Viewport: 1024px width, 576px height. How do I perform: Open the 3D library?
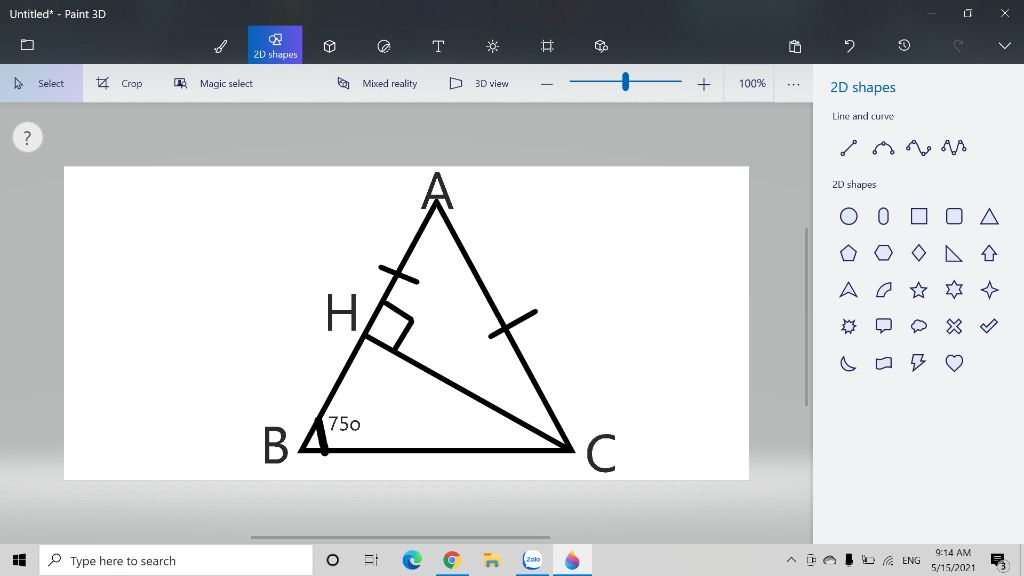[601, 46]
